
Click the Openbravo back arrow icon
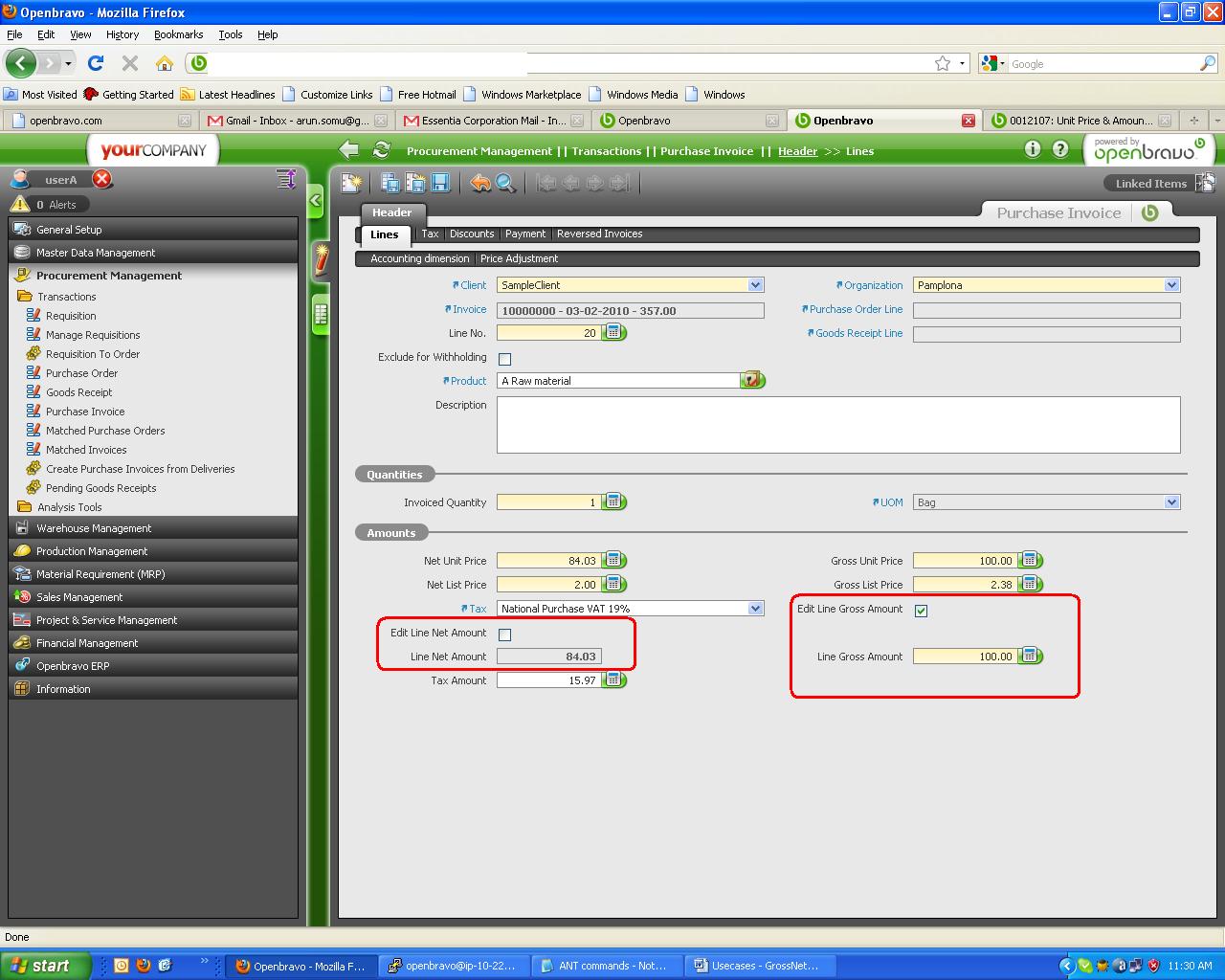[x=349, y=149]
